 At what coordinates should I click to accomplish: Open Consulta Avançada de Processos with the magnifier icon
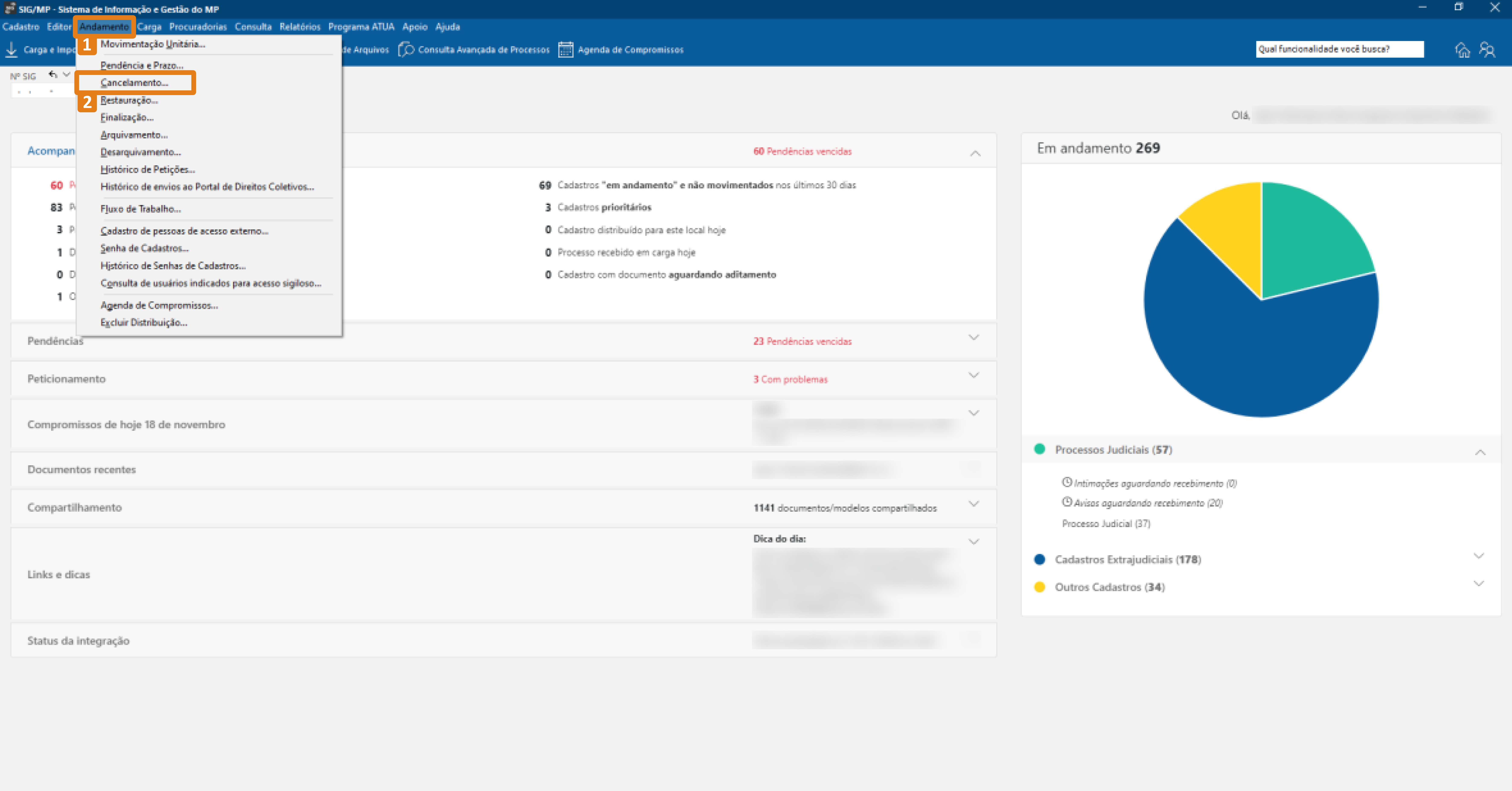tap(406, 49)
